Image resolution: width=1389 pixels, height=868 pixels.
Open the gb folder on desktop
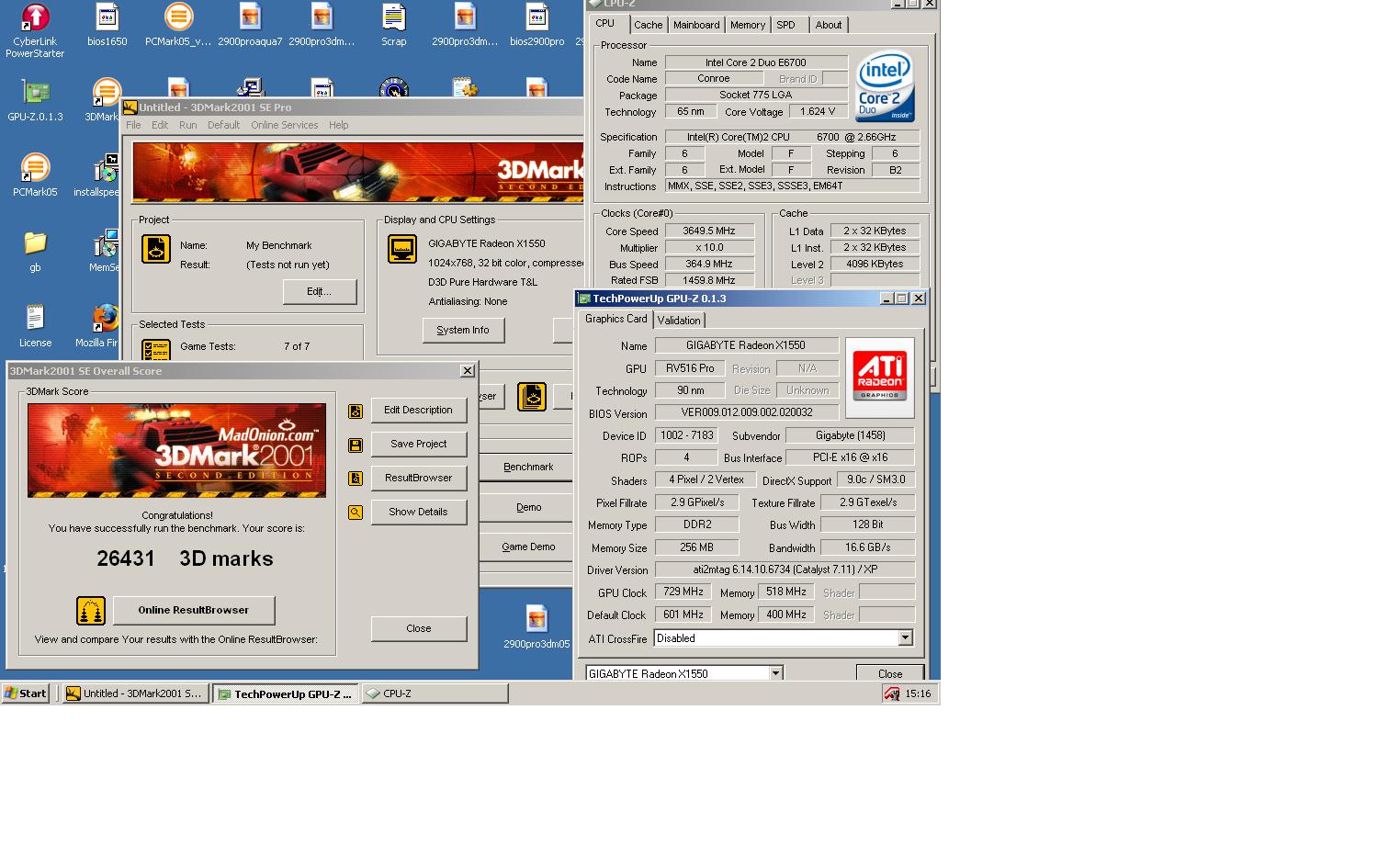pyautogui.click(x=35, y=251)
